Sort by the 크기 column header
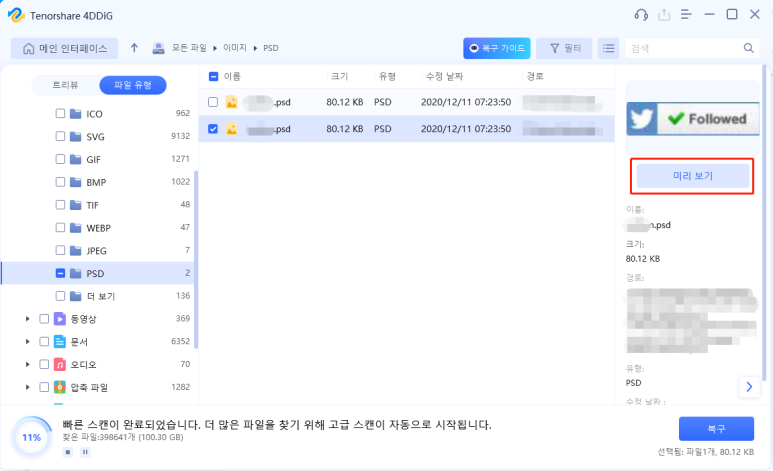Viewport: 773px width, 471px height. tap(339, 76)
